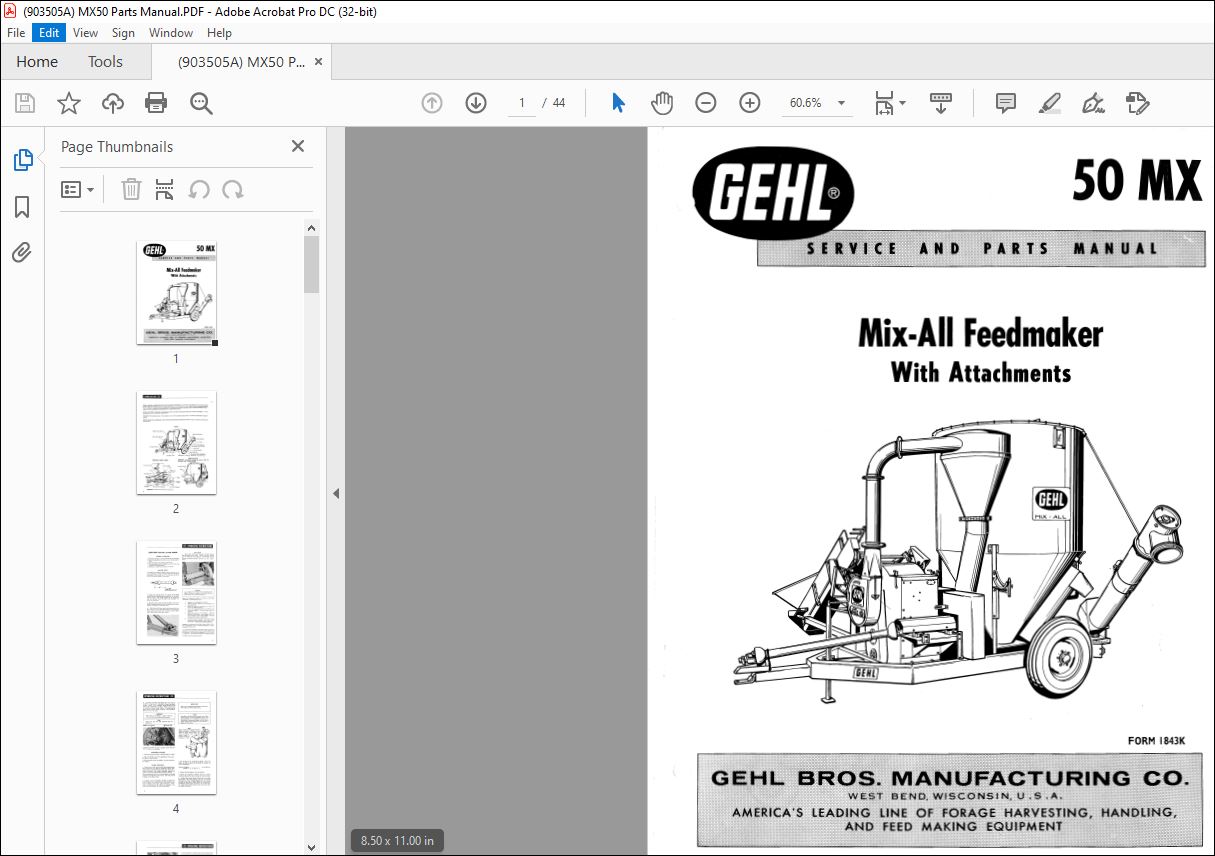The height and width of the screenshot is (856, 1215).
Task: Go to next page arrow
Action: [476, 103]
